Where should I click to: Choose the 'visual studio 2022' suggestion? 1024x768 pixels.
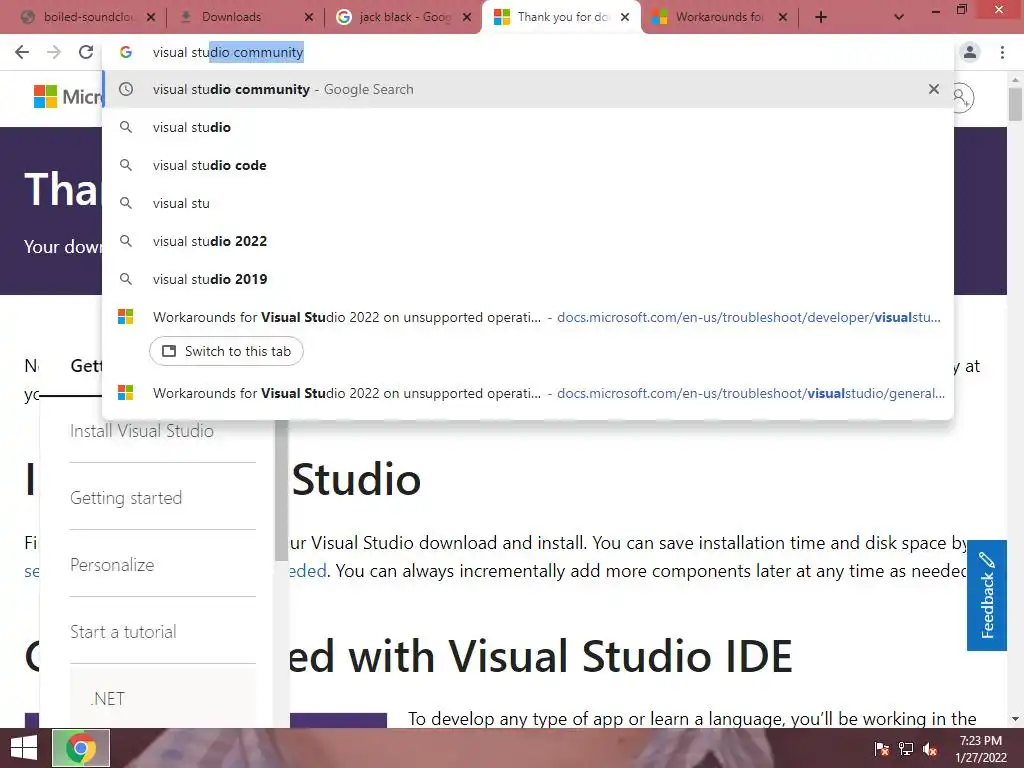(528, 241)
